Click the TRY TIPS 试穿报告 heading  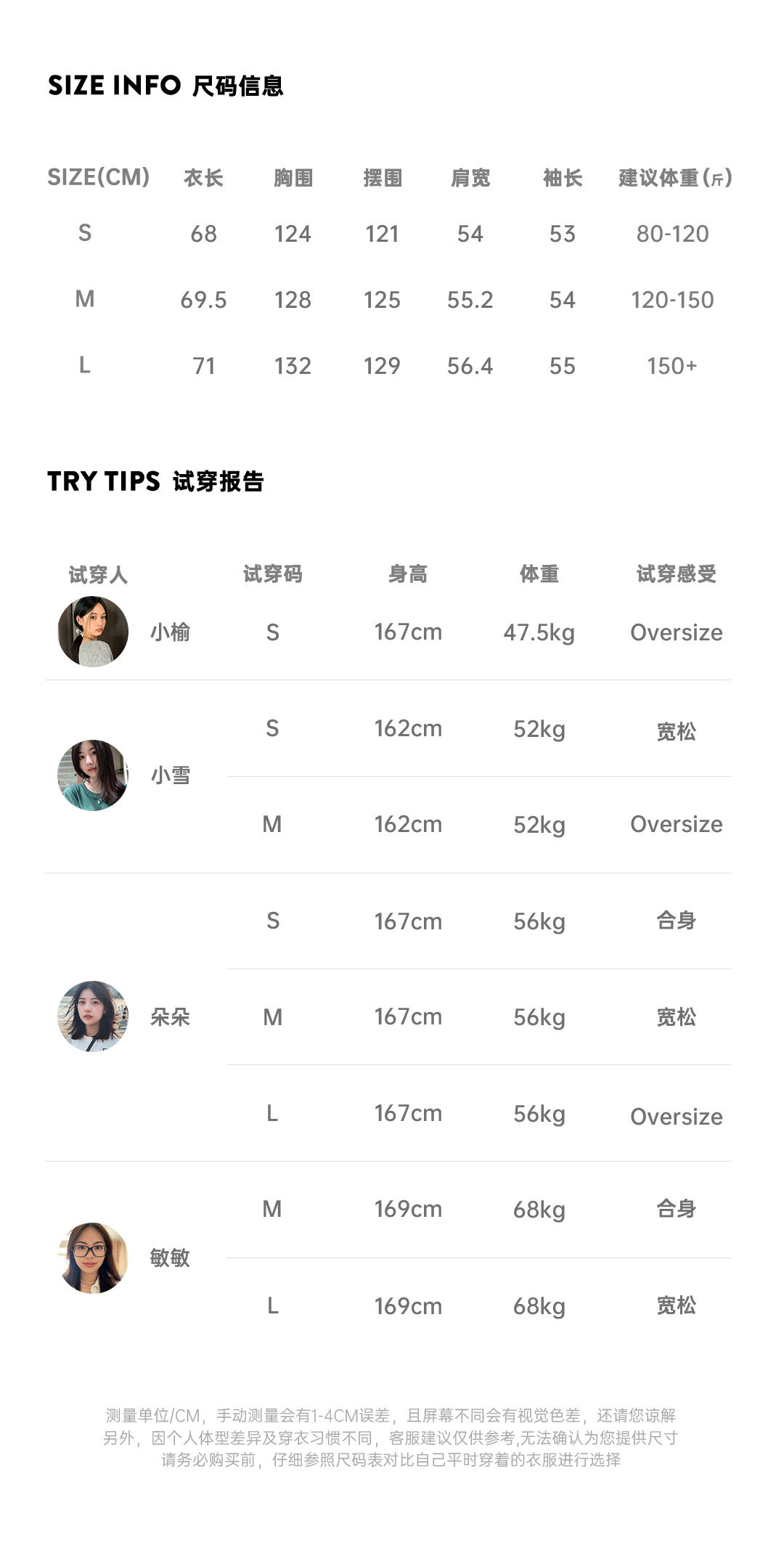155,481
